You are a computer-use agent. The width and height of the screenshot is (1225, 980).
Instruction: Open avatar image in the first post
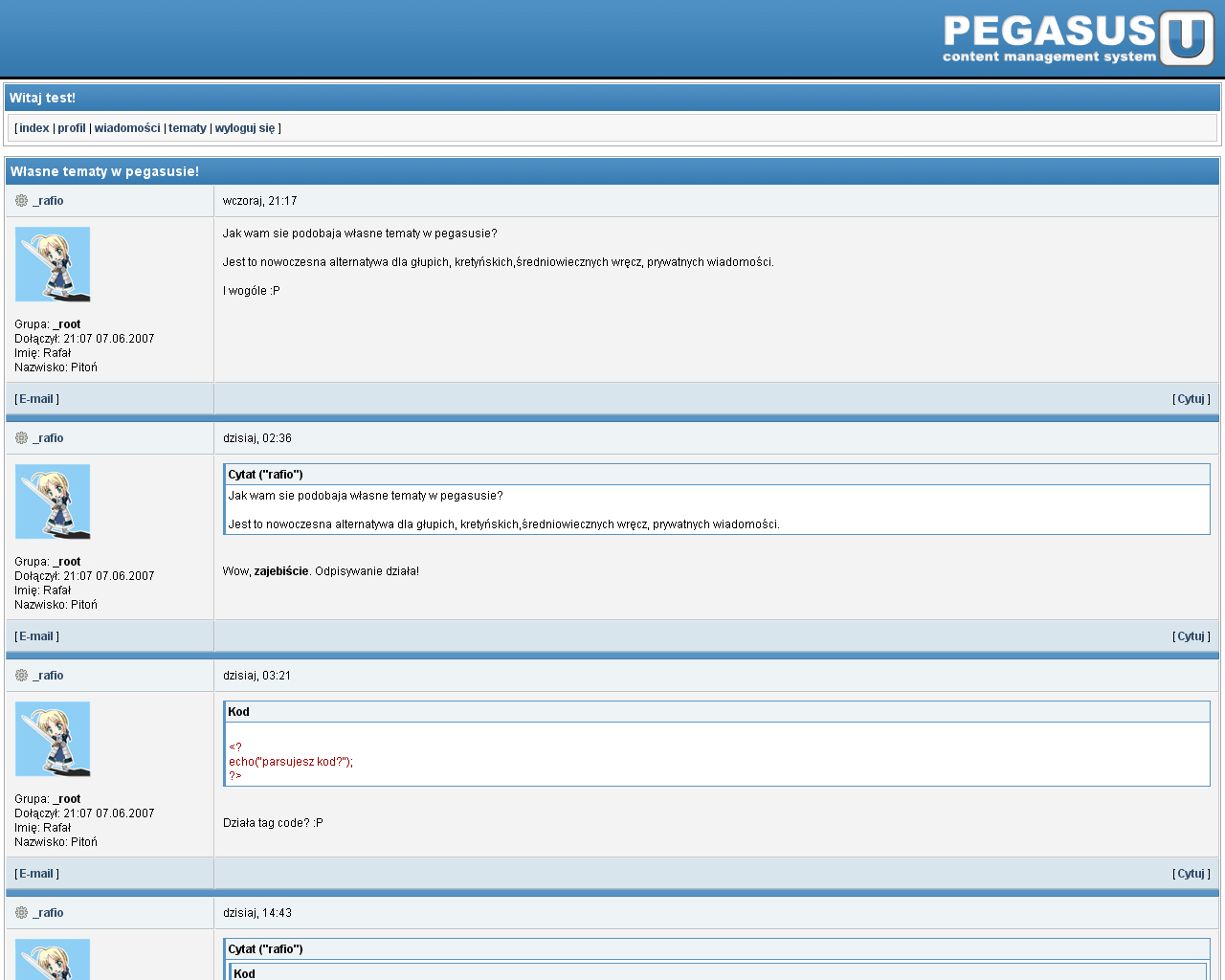[x=53, y=264]
